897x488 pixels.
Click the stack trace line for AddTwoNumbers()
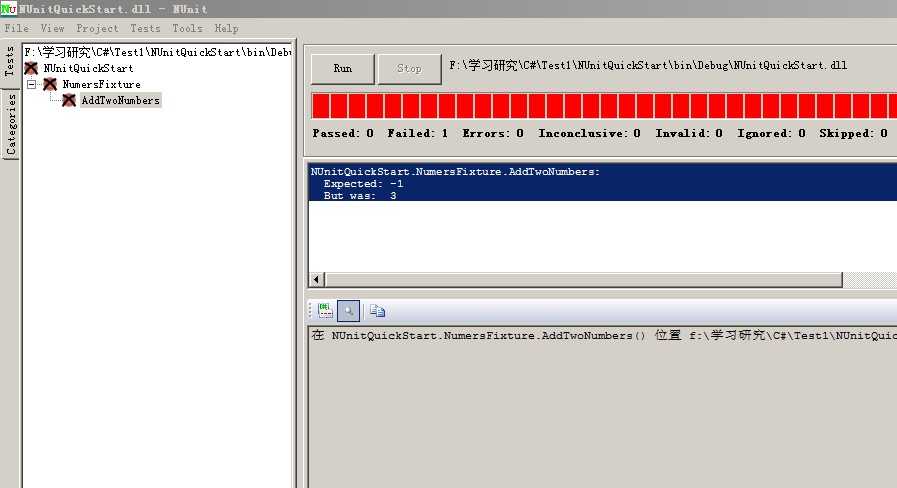(604, 336)
